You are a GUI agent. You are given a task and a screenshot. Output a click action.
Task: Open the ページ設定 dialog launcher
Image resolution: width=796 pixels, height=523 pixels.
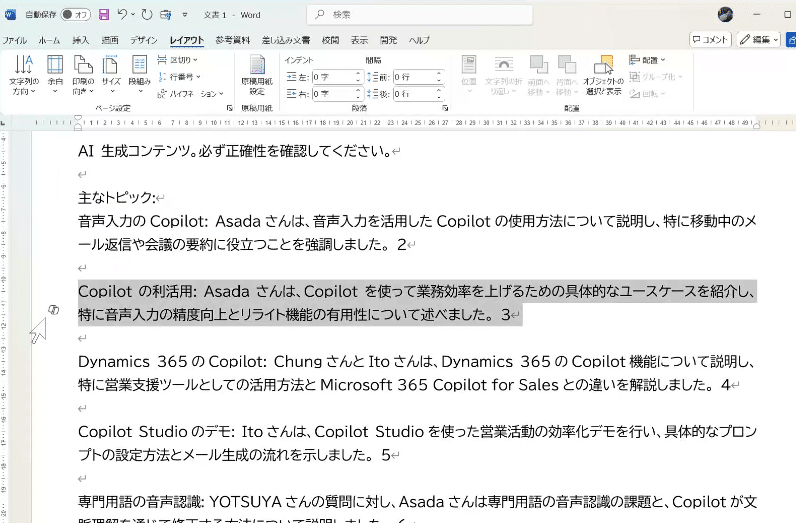point(229,108)
